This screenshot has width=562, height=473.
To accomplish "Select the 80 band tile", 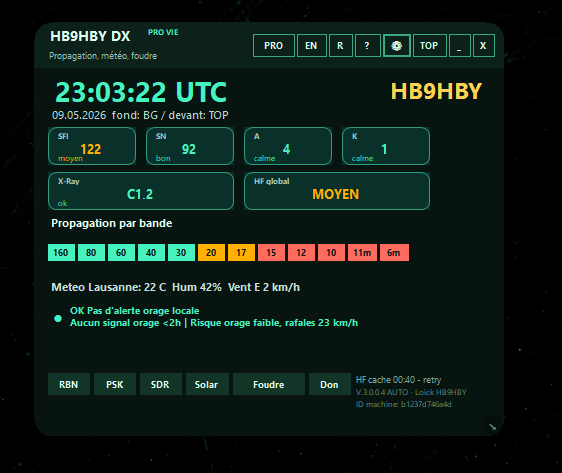I will coord(91,253).
